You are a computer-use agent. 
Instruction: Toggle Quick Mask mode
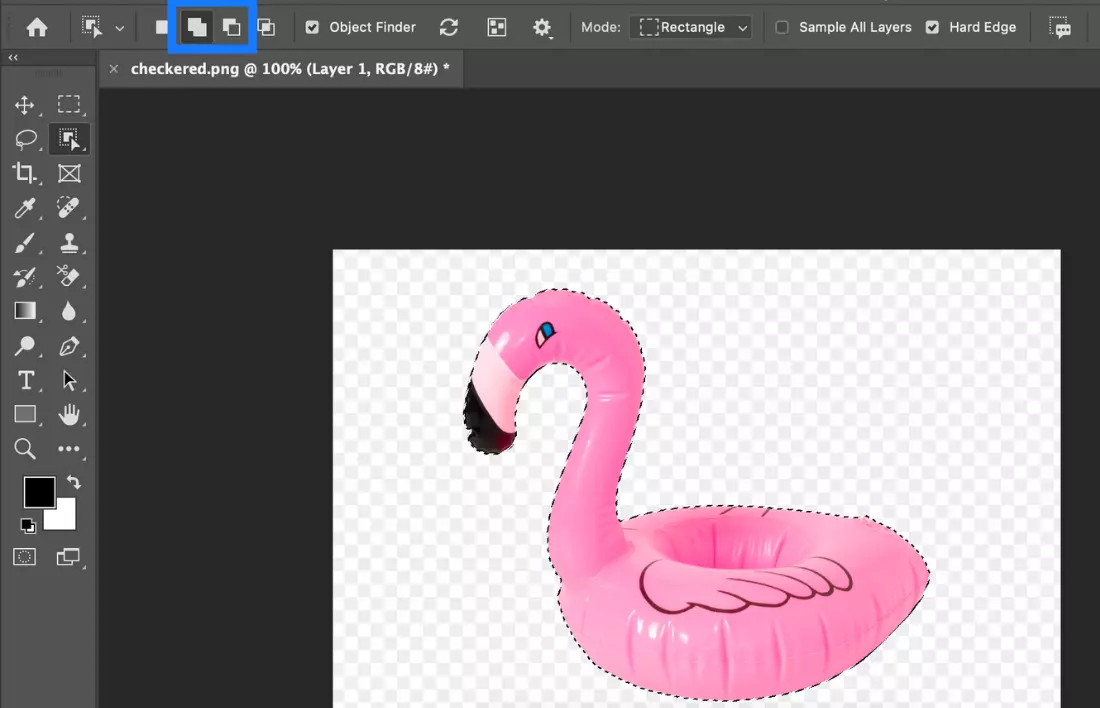click(25, 557)
